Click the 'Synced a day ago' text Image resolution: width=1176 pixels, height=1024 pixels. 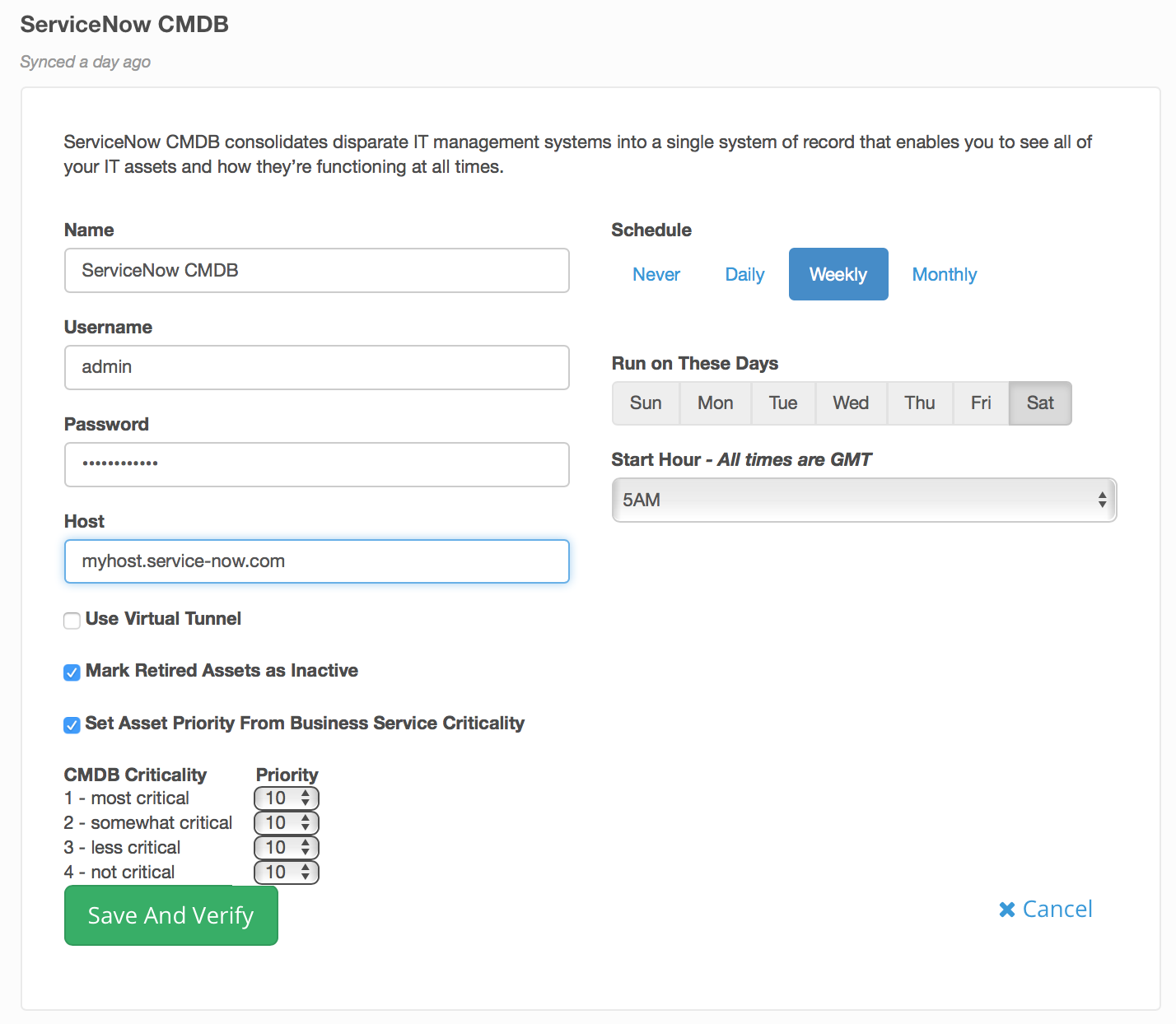86,62
